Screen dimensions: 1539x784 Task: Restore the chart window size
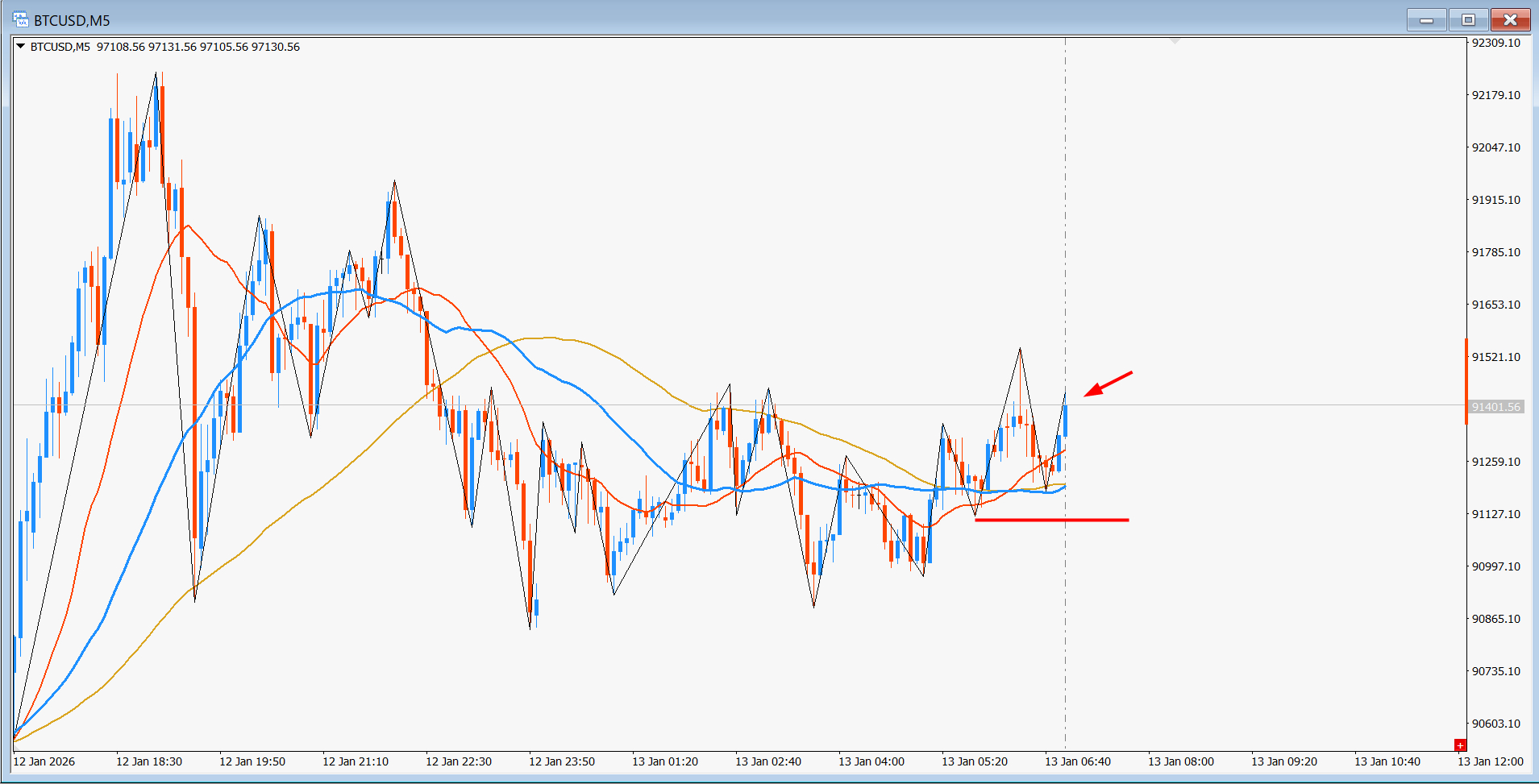click(x=1468, y=20)
